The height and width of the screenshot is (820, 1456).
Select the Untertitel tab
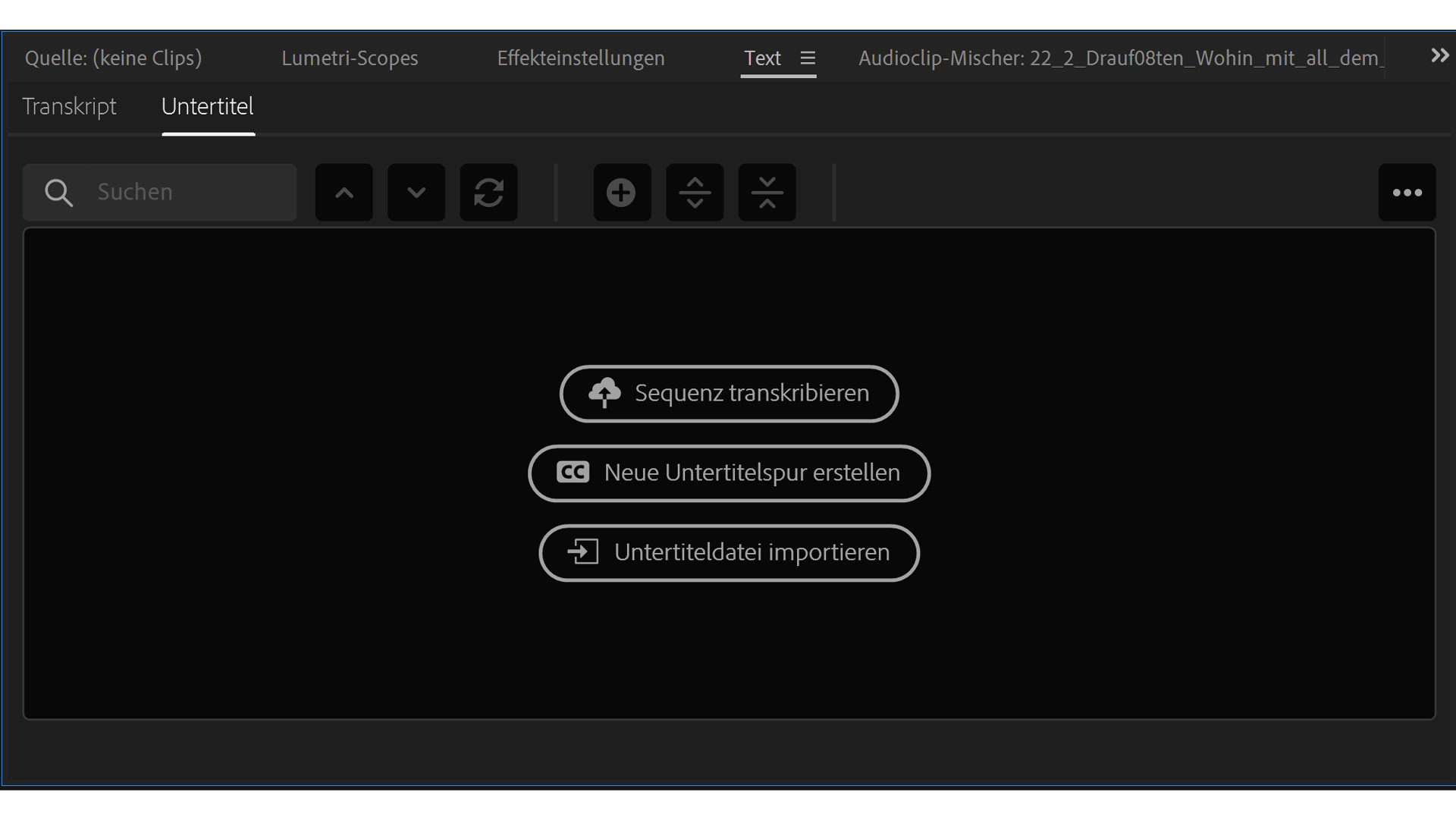pos(208,106)
